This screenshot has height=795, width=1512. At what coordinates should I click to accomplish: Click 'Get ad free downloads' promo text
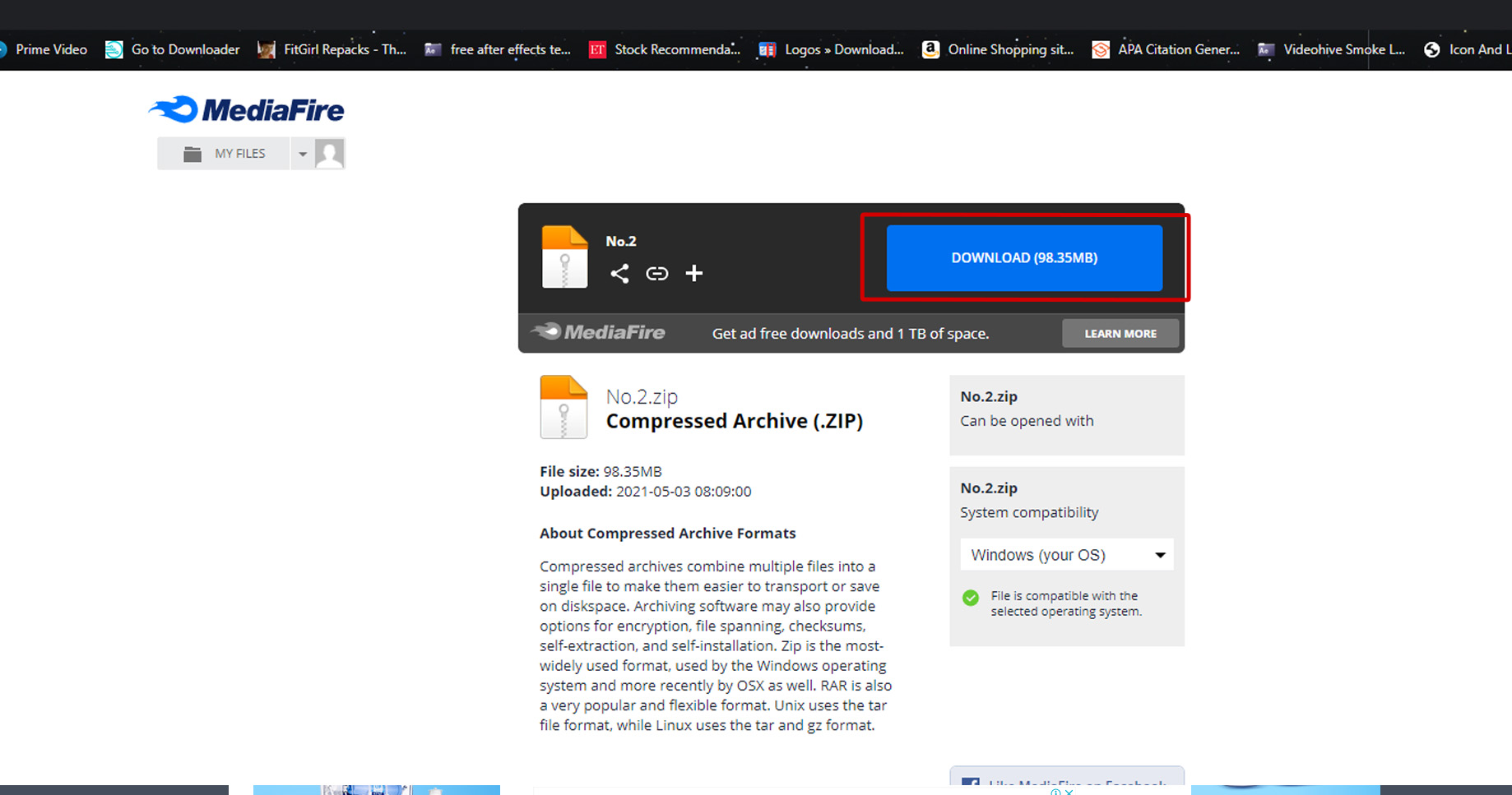tap(851, 333)
